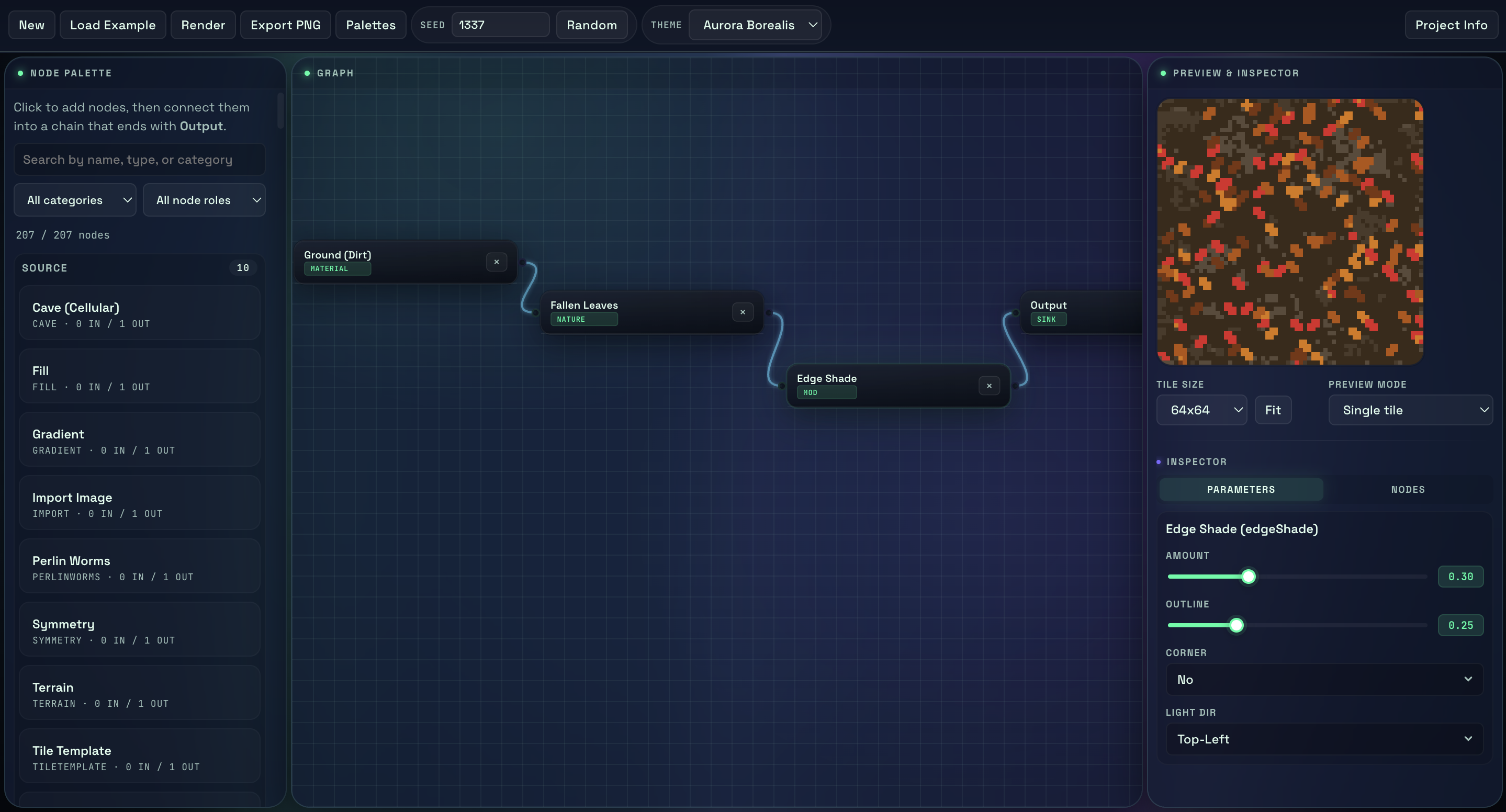Click the Output node input port
The image size is (1506, 812).
(1016, 313)
